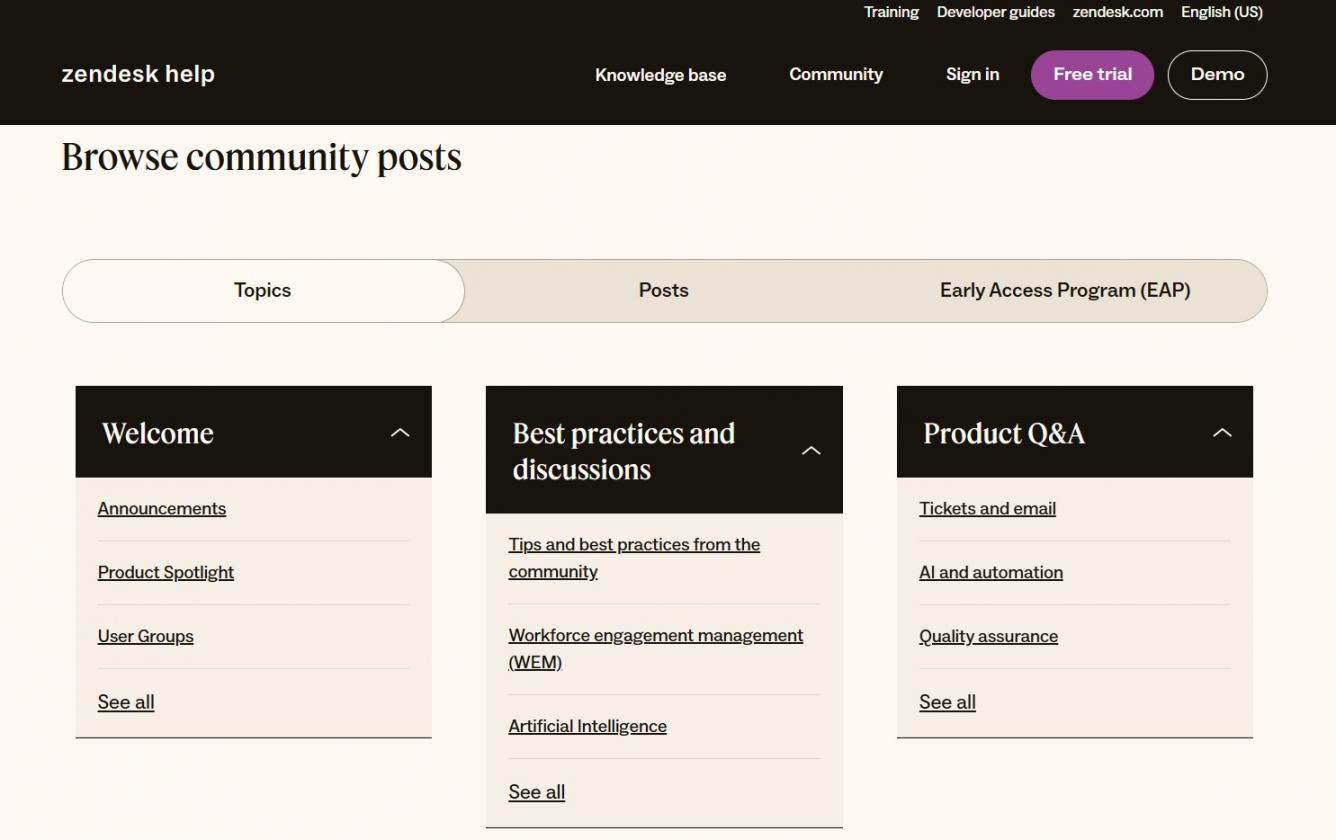Open Knowledge base in navigation

click(x=661, y=75)
